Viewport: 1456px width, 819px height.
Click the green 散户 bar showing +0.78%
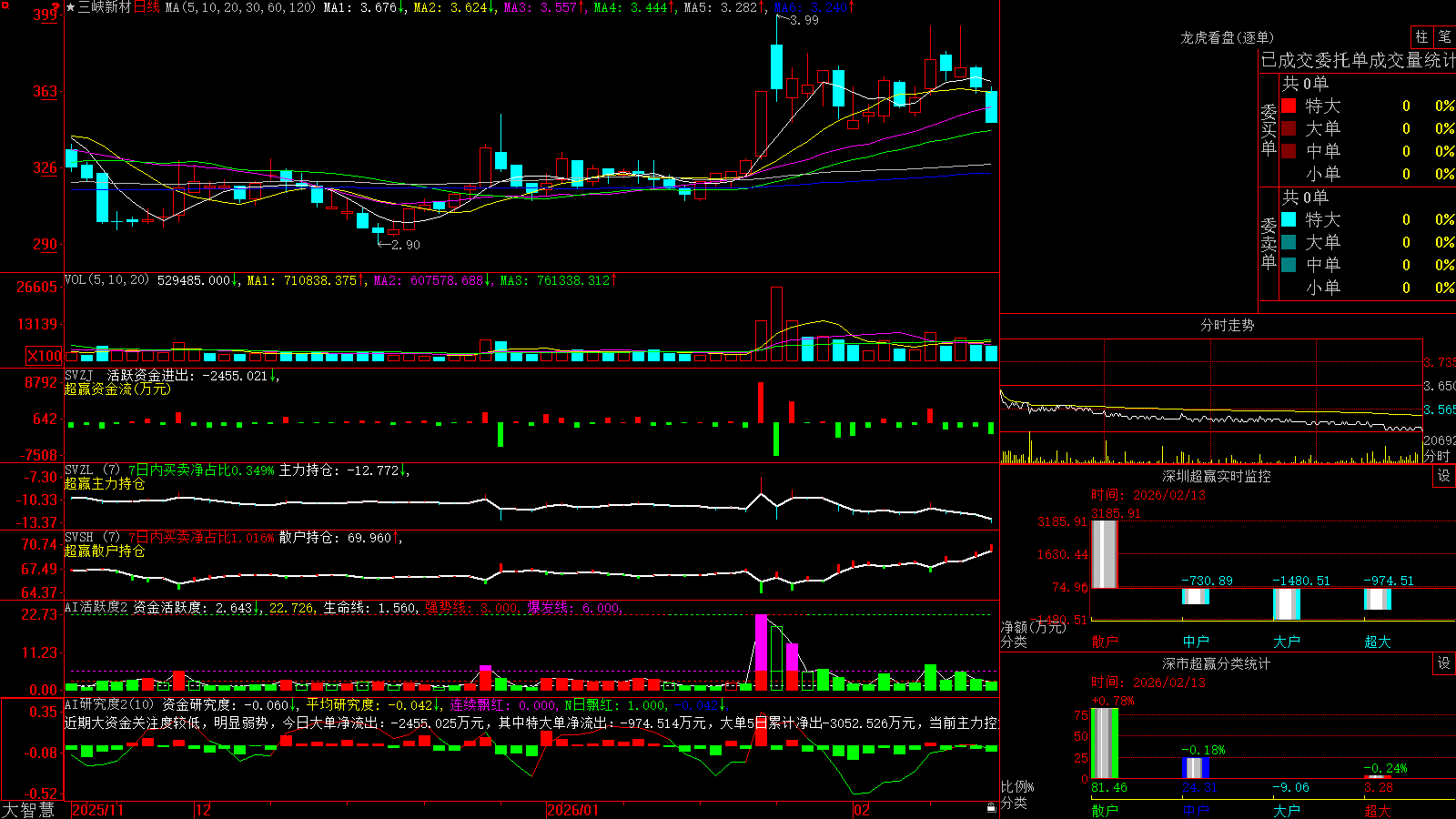[1104, 743]
